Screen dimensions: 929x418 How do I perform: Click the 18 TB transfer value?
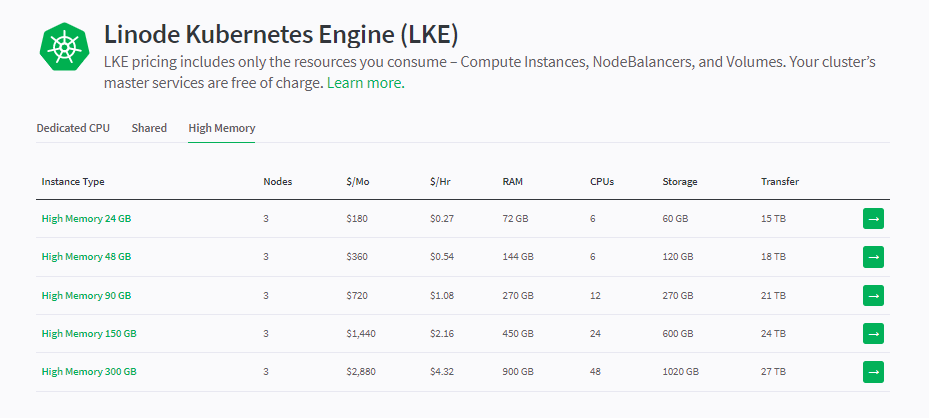(x=774, y=257)
